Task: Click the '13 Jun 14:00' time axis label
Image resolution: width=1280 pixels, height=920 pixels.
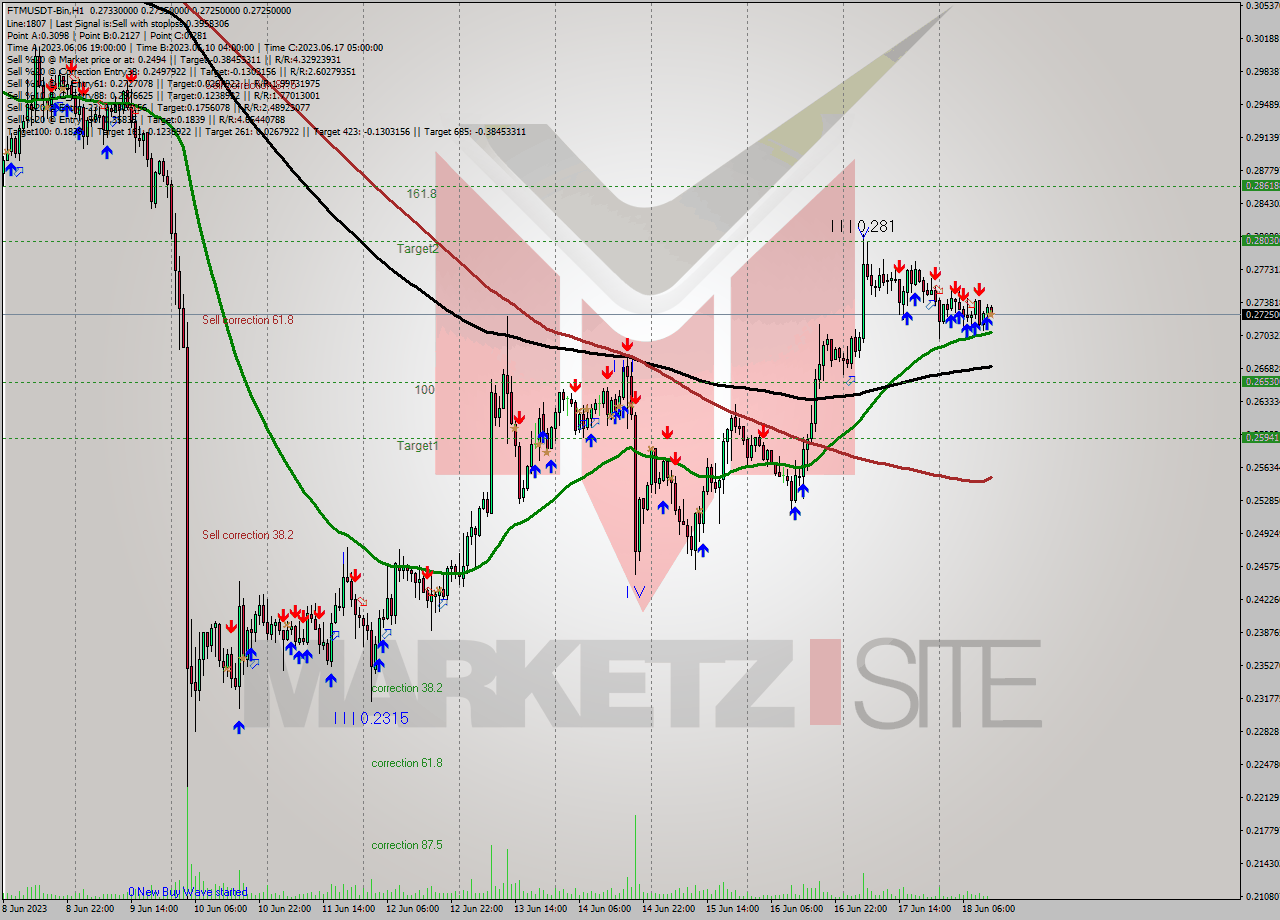Action: (540, 910)
